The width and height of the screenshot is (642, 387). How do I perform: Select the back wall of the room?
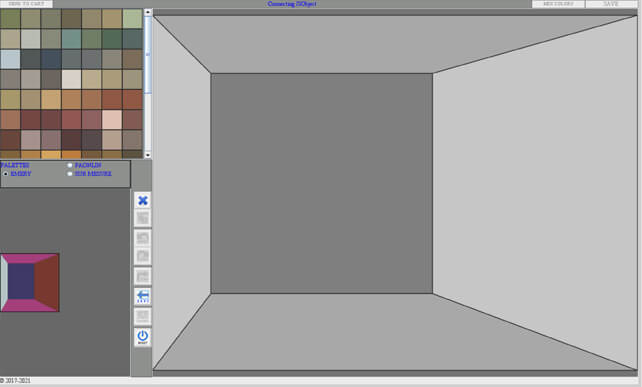click(x=322, y=183)
